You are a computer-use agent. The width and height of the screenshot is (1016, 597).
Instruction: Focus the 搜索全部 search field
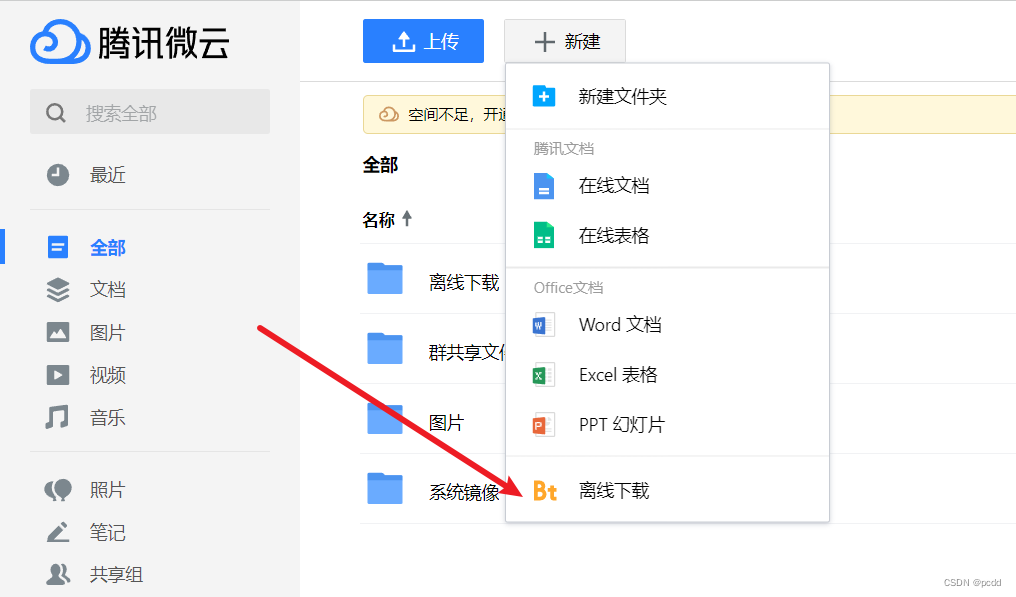[x=150, y=111]
